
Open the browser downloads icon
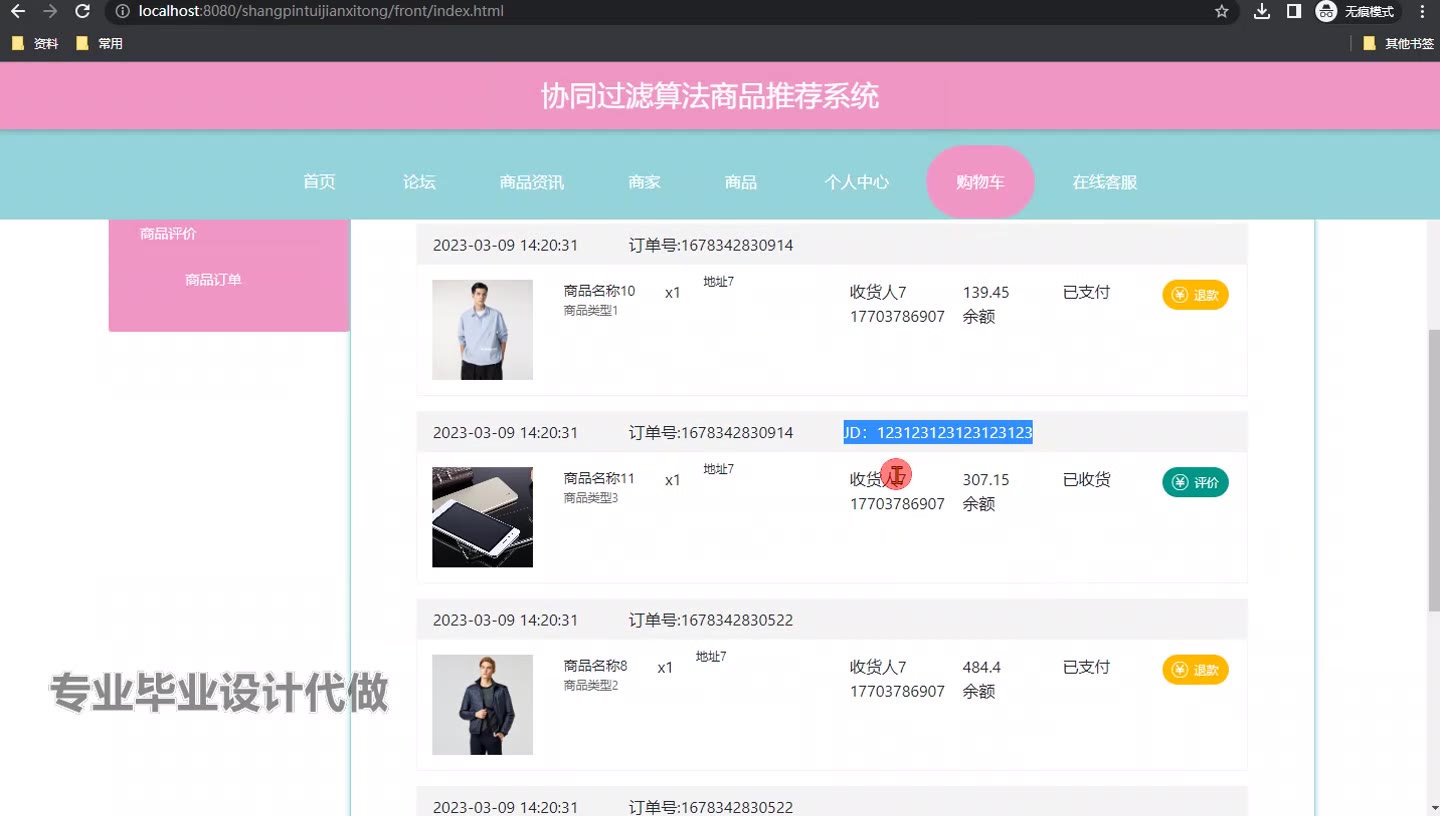coord(1262,12)
